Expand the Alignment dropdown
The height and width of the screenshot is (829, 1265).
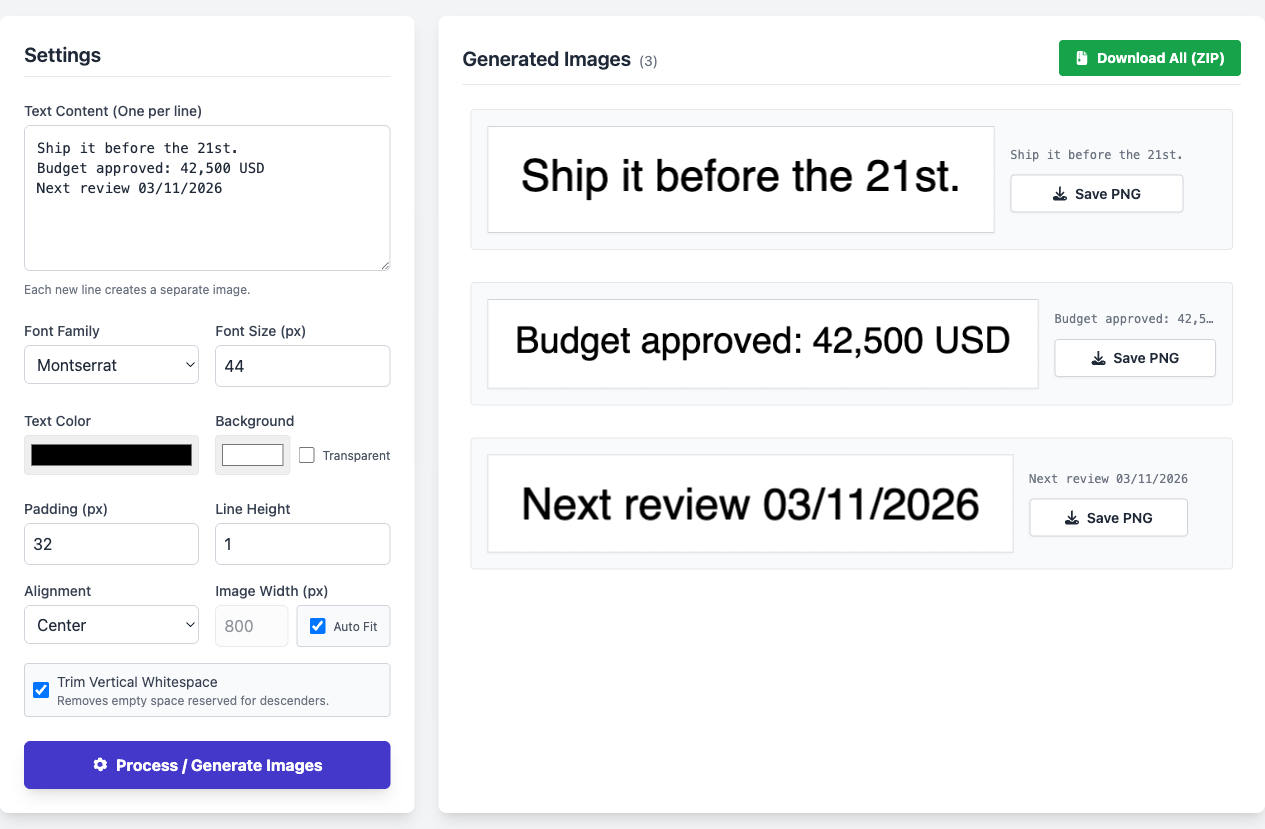112,625
